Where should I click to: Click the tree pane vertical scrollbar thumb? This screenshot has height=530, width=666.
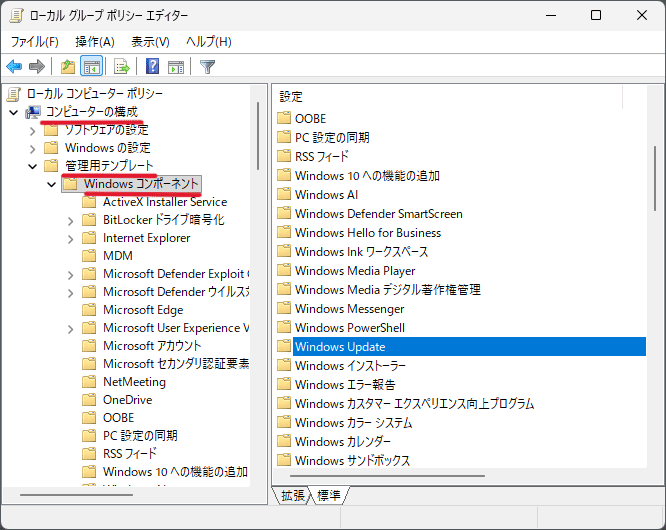point(258,136)
